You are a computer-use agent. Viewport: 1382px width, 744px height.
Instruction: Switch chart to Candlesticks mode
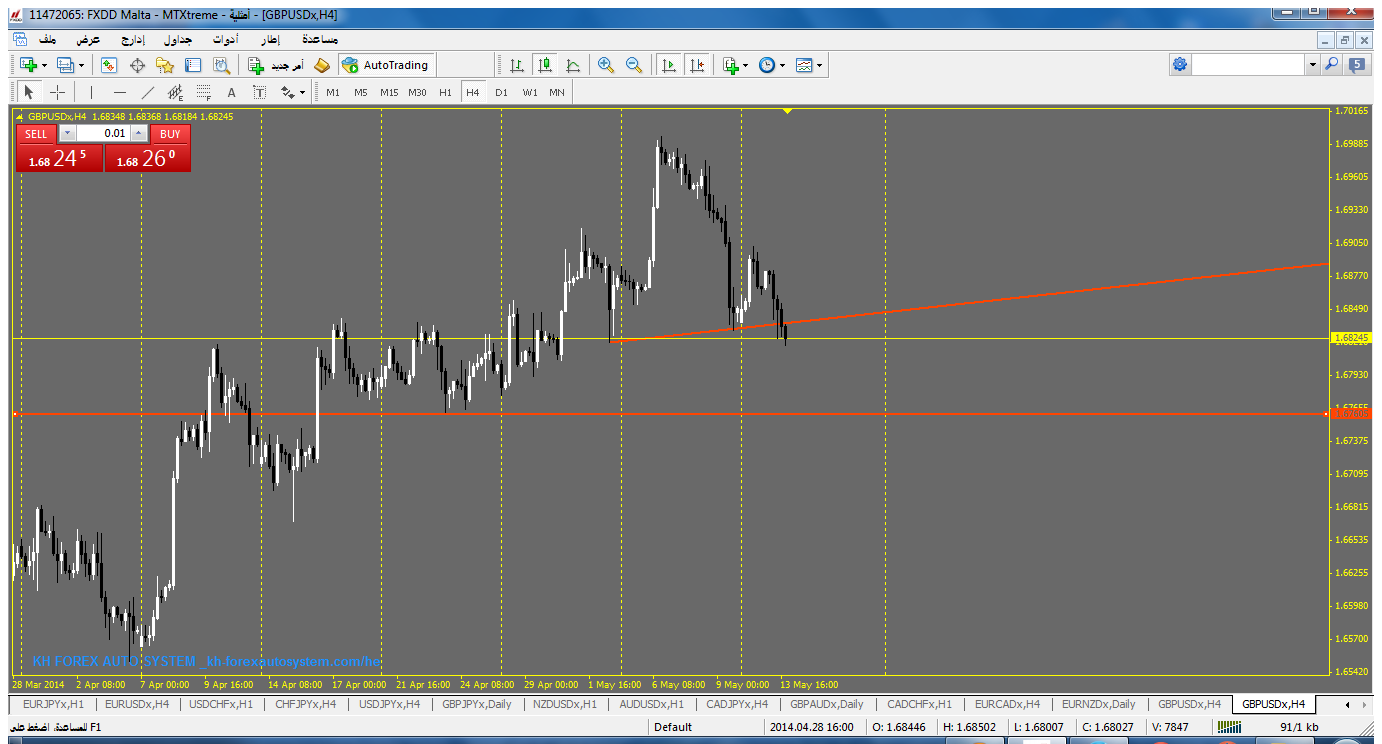(545, 65)
